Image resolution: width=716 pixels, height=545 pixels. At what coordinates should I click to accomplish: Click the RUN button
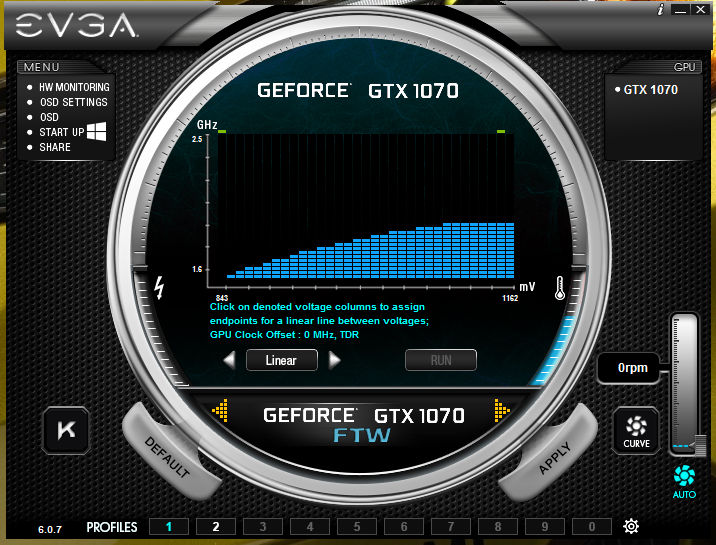(x=441, y=360)
